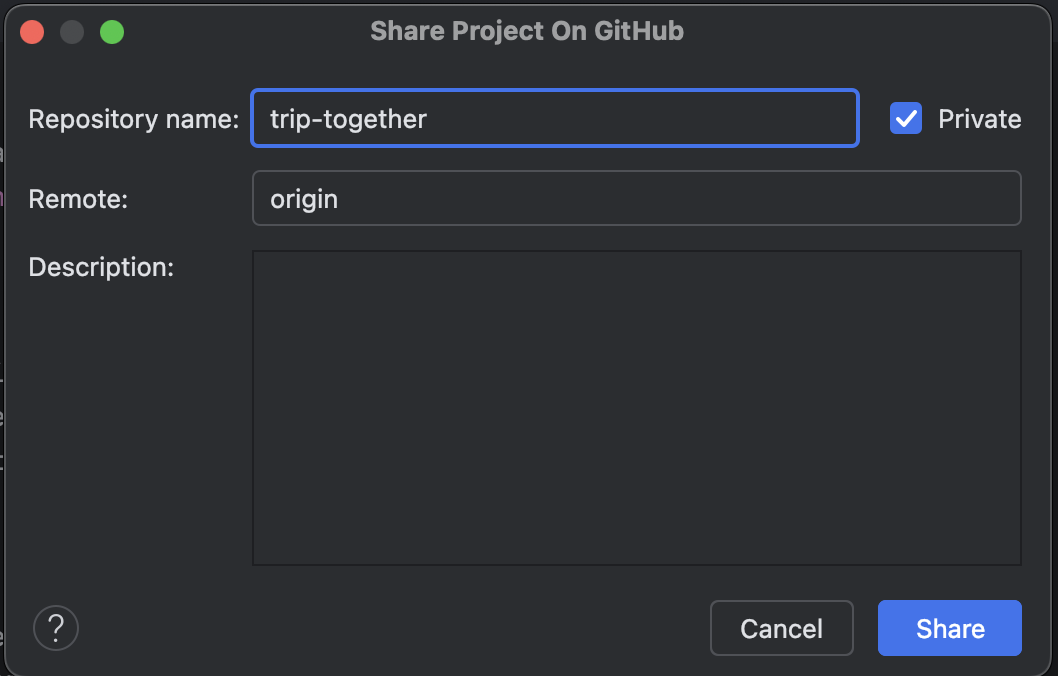Click the white checkmark inside Private box

click(x=906, y=119)
